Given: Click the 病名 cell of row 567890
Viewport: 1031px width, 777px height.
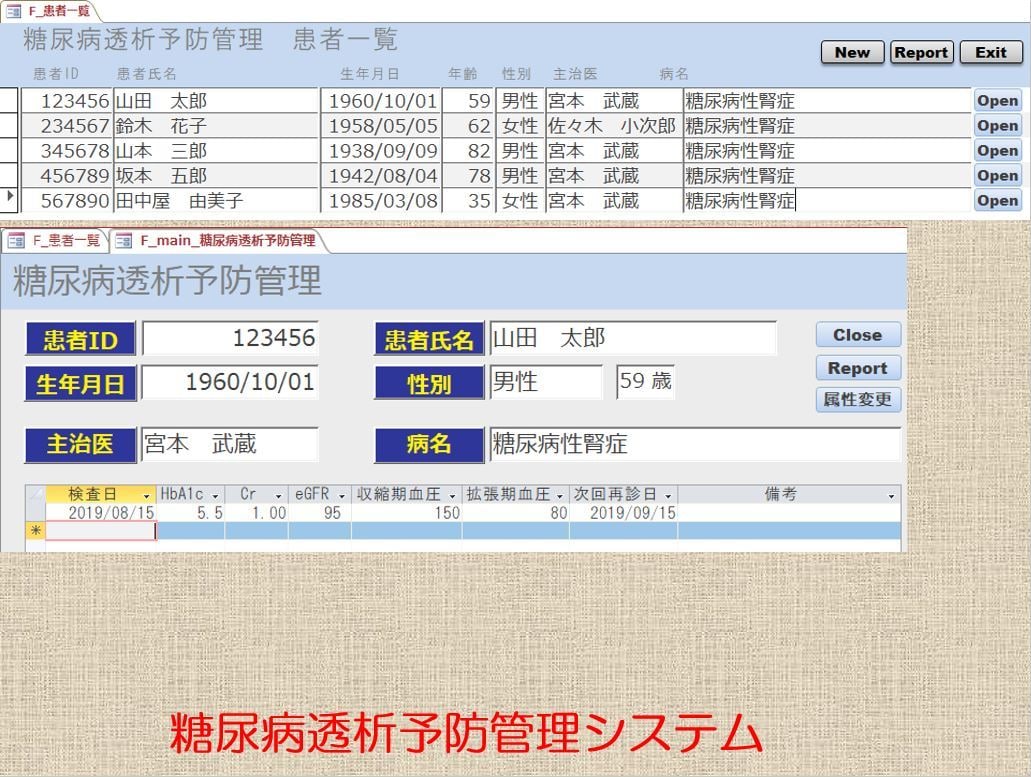Looking at the screenshot, I should click(x=827, y=200).
